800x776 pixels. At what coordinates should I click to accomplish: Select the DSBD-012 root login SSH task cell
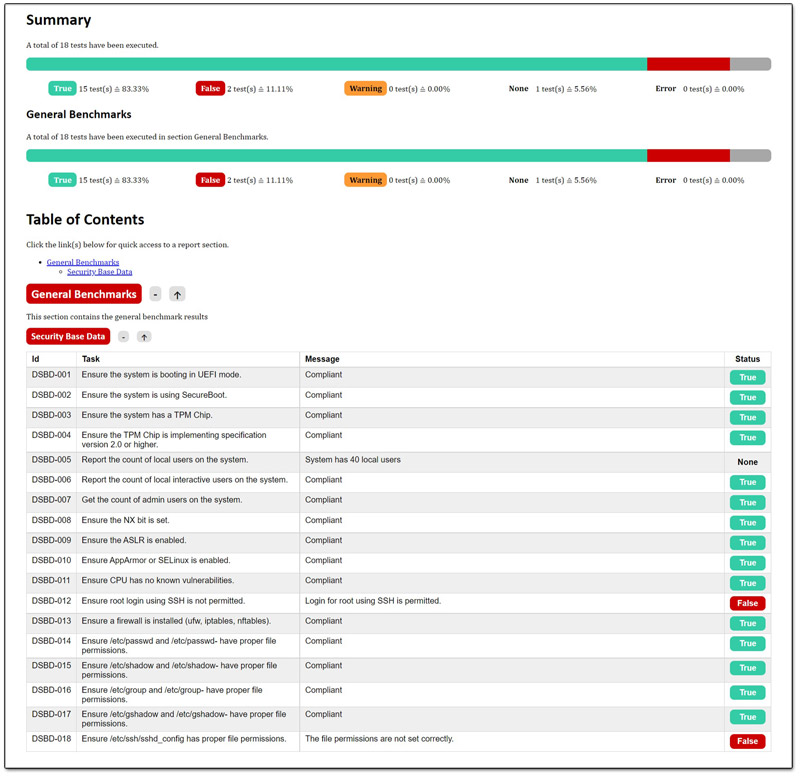187,601
